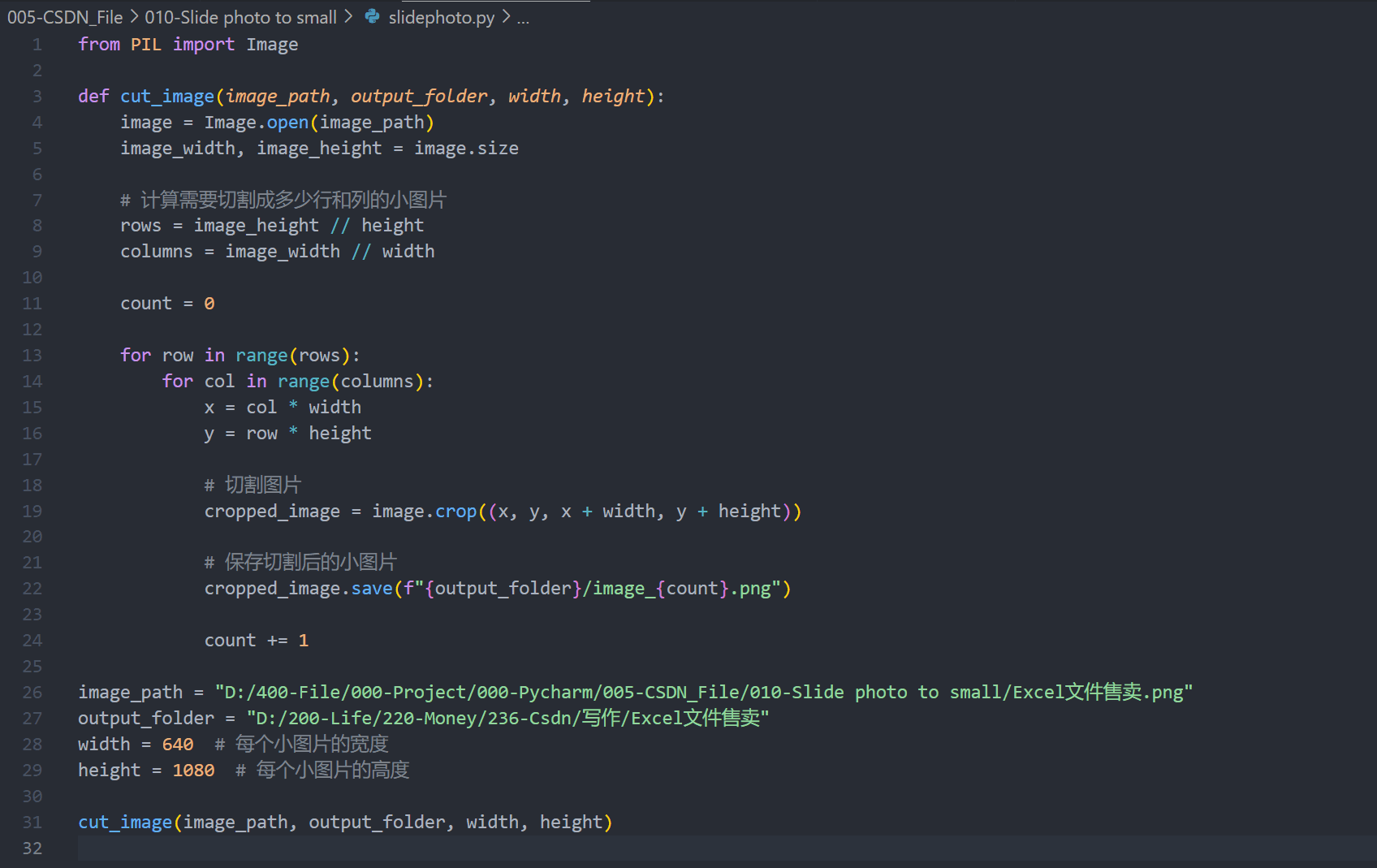Screen dimensions: 1377x868
Task: Click "cut_image" in the function definition
Action: [x=167, y=97]
